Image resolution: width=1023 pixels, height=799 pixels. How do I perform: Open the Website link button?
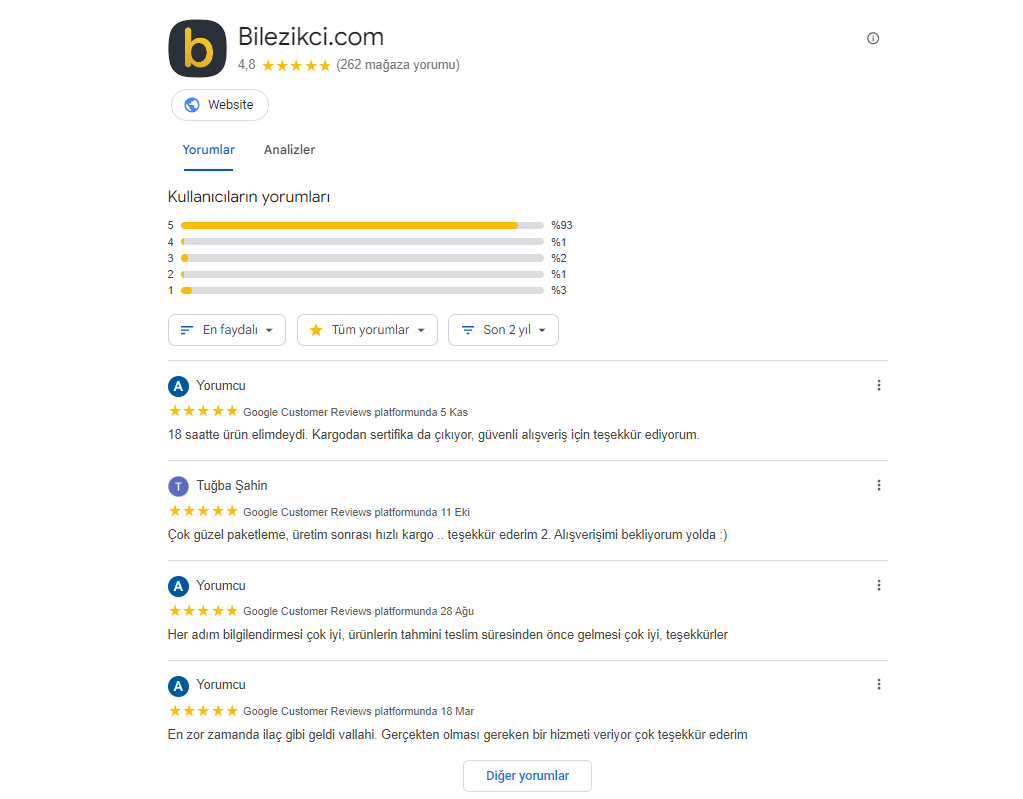pos(220,105)
